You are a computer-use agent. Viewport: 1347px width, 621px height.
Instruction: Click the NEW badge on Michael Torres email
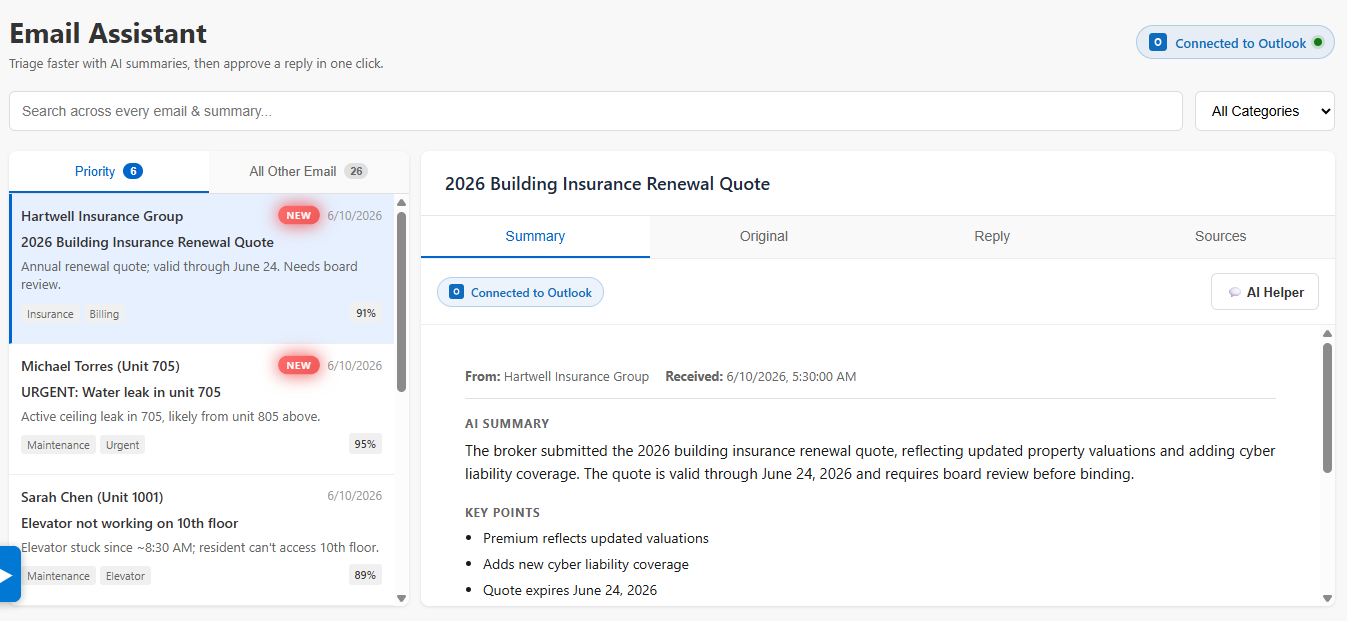pos(299,365)
